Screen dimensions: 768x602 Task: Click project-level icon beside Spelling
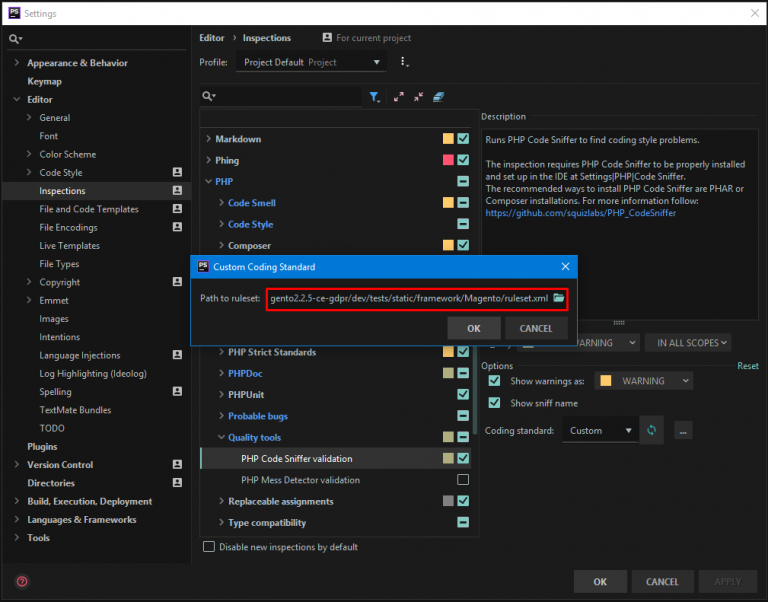click(x=177, y=391)
